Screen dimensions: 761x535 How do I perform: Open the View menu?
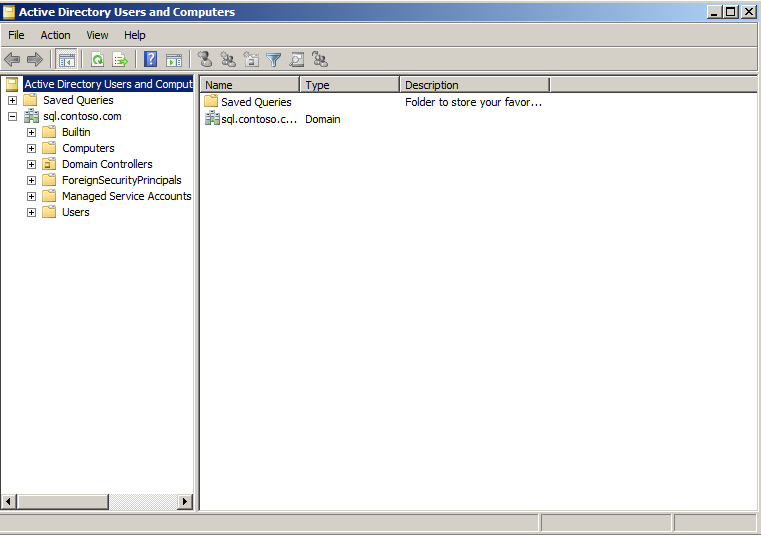coord(97,35)
